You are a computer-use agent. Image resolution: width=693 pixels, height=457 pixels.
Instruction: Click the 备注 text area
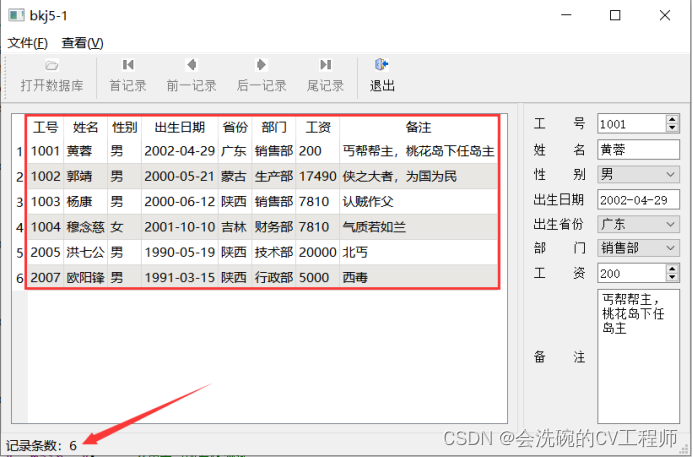(x=638, y=356)
